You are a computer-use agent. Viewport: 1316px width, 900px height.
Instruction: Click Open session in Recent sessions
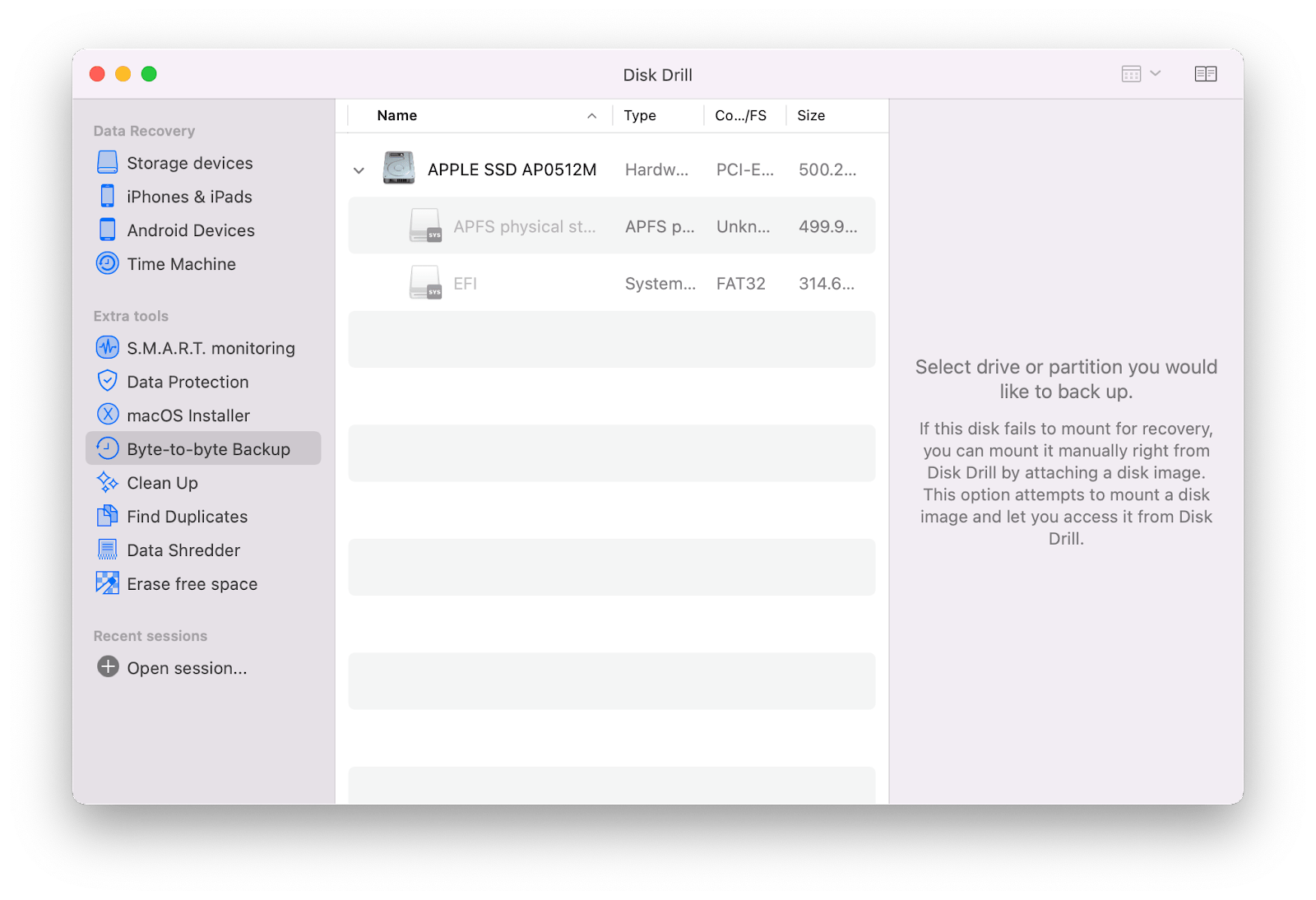tap(186, 667)
